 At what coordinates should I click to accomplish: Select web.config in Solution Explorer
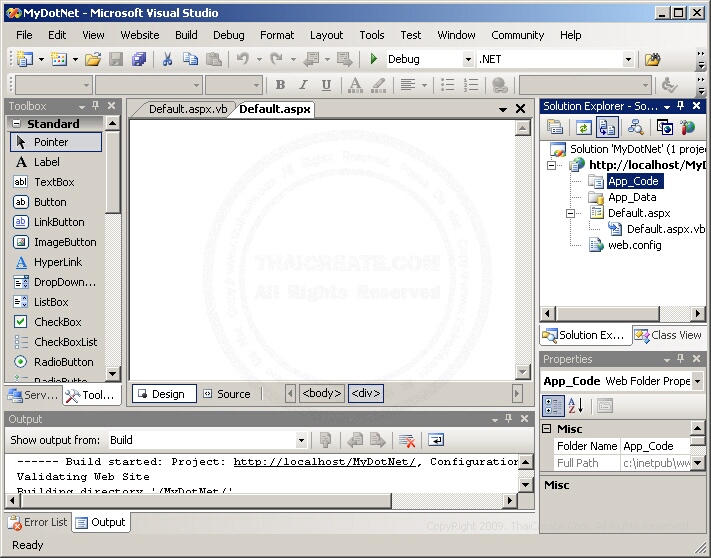(x=634, y=245)
